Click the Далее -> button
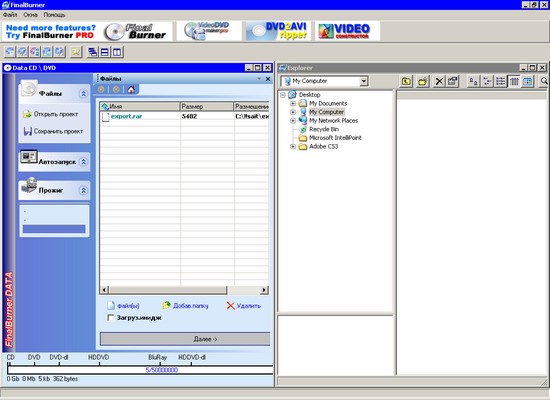This screenshot has height=400, width=550. tap(185, 339)
